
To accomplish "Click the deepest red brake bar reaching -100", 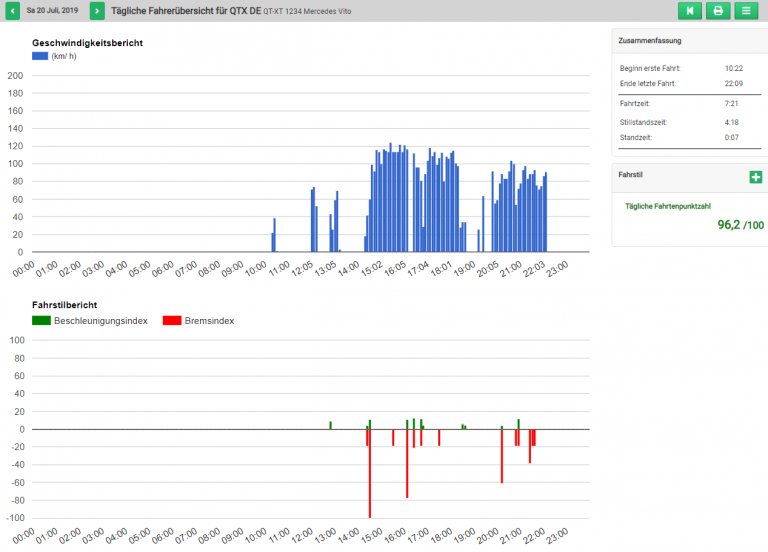I will coord(370,474).
